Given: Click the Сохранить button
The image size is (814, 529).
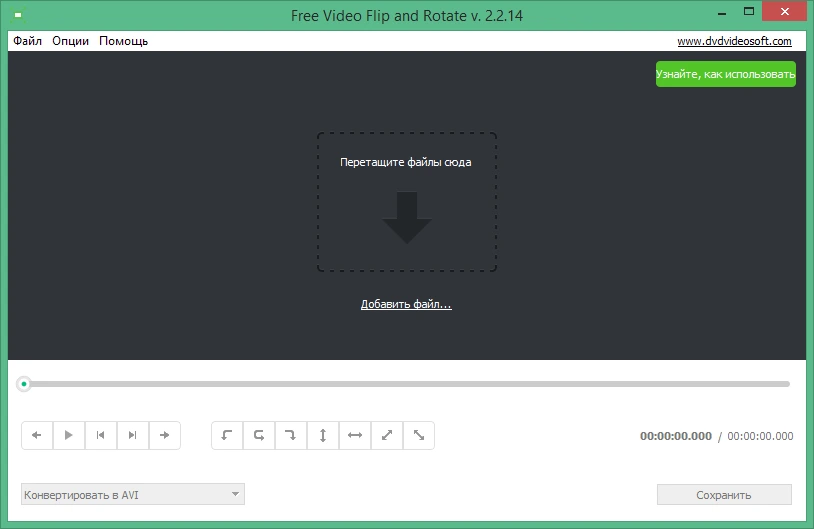Looking at the screenshot, I should click(x=724, y=495).
